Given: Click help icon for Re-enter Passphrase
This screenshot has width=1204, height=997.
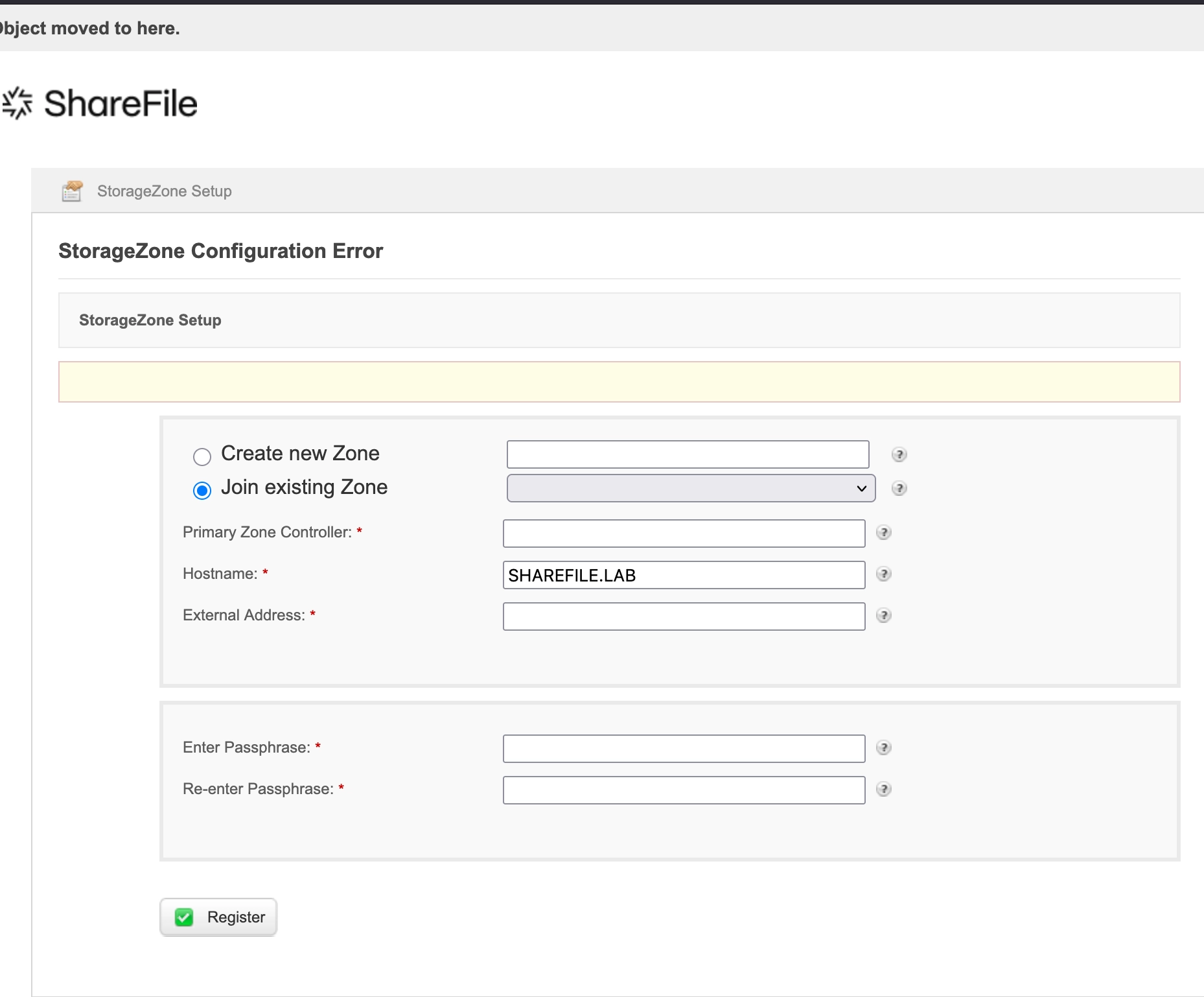Looking at the screenshot, I should coord(883,789).
